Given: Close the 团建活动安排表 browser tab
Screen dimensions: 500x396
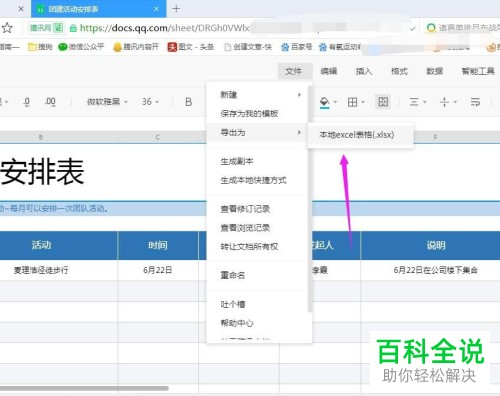Looking at the screenshot, I should pos(156,9).
